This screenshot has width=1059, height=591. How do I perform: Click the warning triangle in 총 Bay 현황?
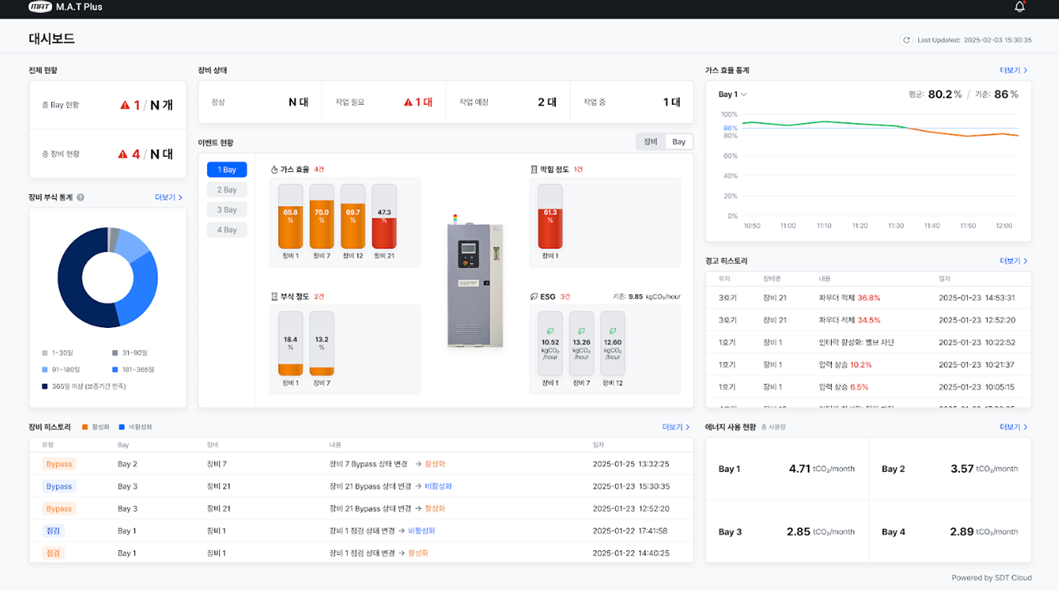[x=125, y=105]
